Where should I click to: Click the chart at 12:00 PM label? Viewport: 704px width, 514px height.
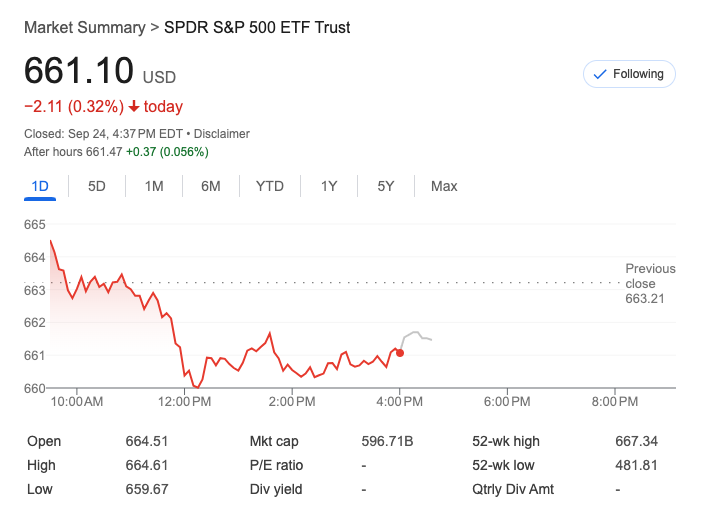coord(186,402)
